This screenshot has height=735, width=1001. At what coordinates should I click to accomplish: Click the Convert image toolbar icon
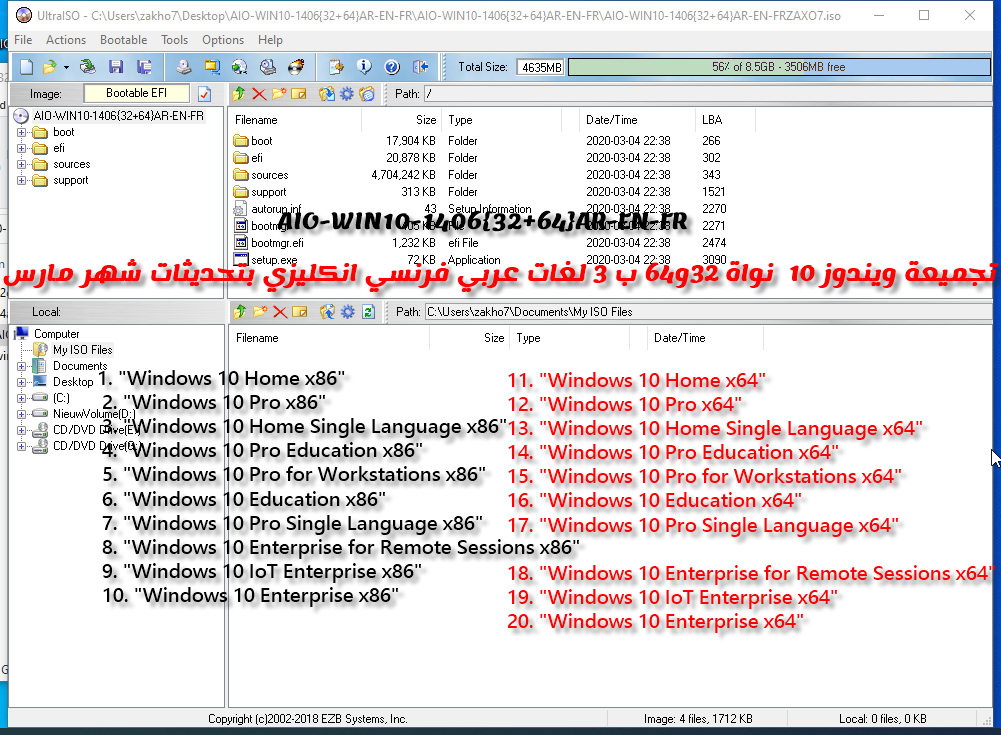click(212, 66)
